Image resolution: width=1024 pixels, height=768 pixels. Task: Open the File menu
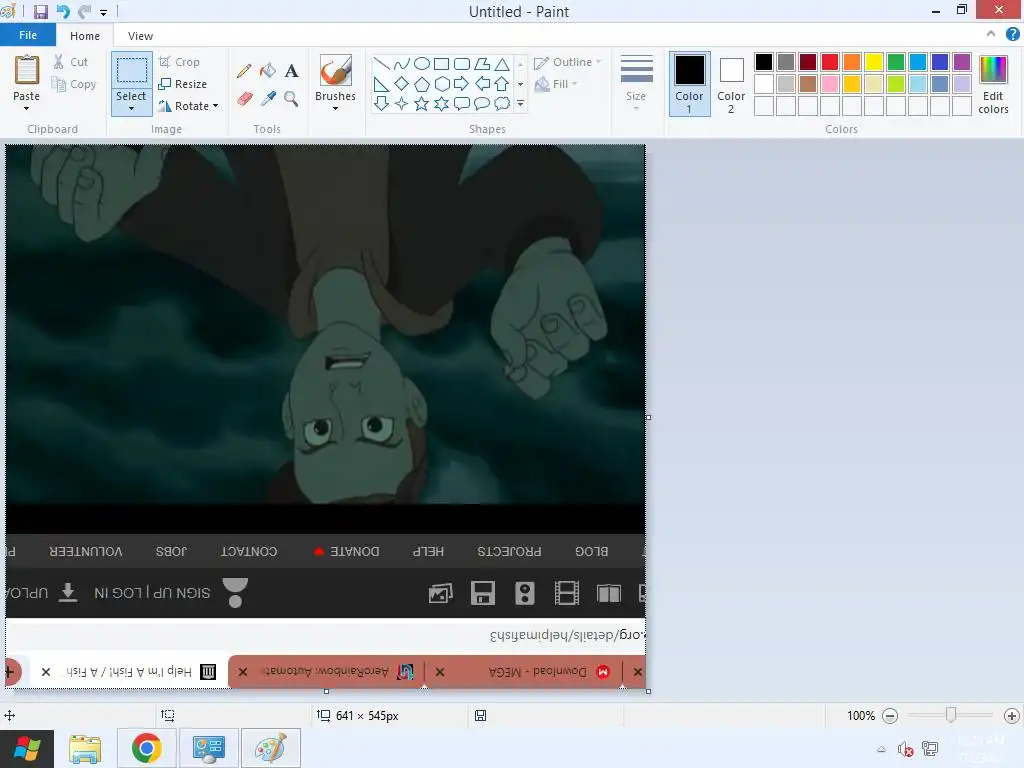click(x=27, y=35)
